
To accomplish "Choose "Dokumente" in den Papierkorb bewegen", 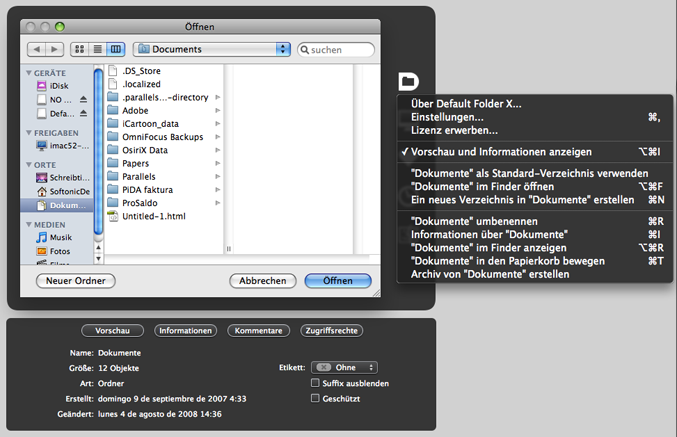I will (535, 261).
